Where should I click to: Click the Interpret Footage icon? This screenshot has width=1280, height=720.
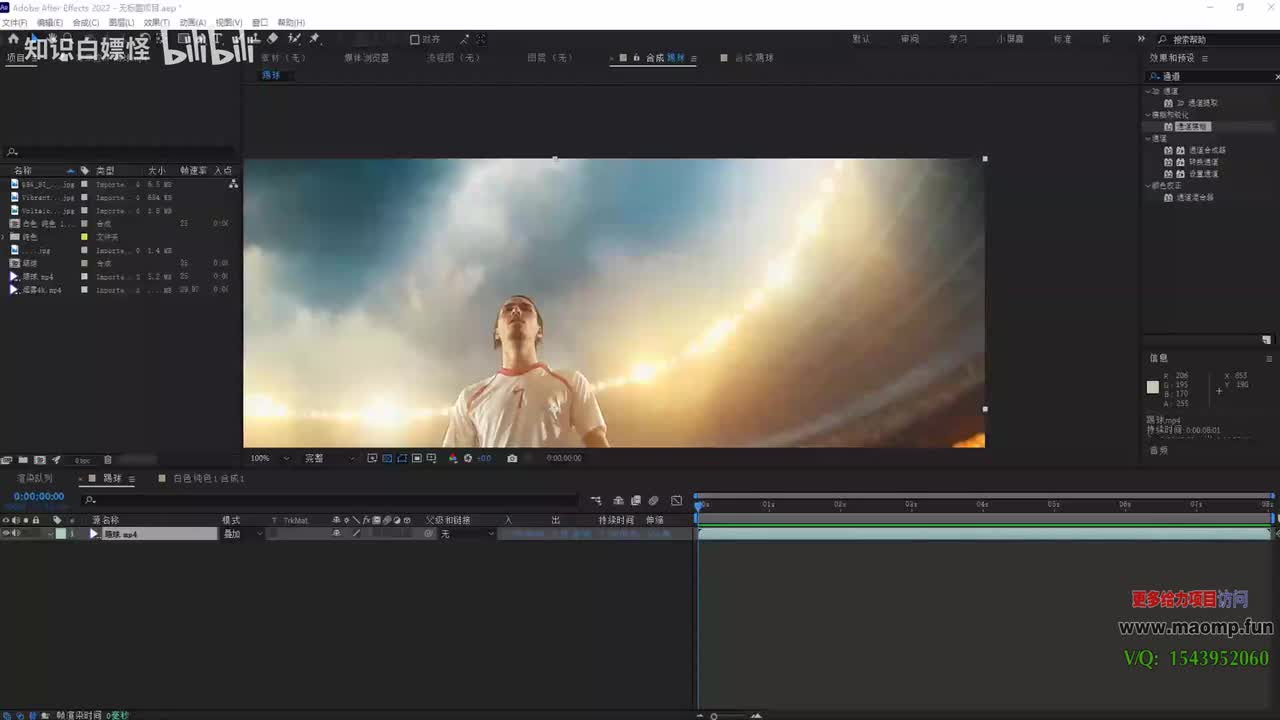(x=7, y=460)
